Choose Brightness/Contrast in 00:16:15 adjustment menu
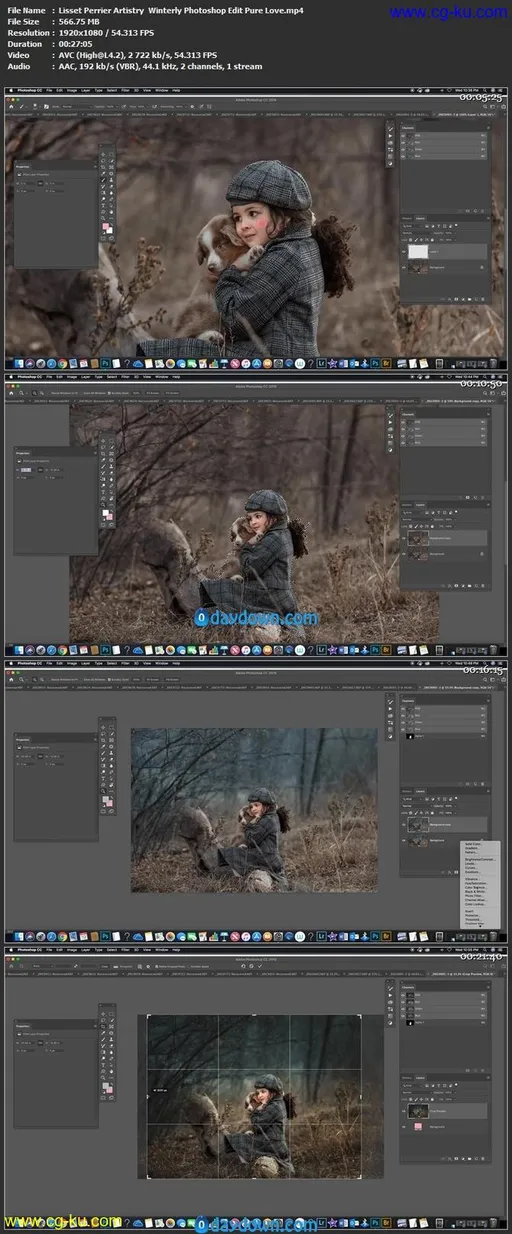The image size is (512, 1234). pyautogui.click(x=479, y=859)
